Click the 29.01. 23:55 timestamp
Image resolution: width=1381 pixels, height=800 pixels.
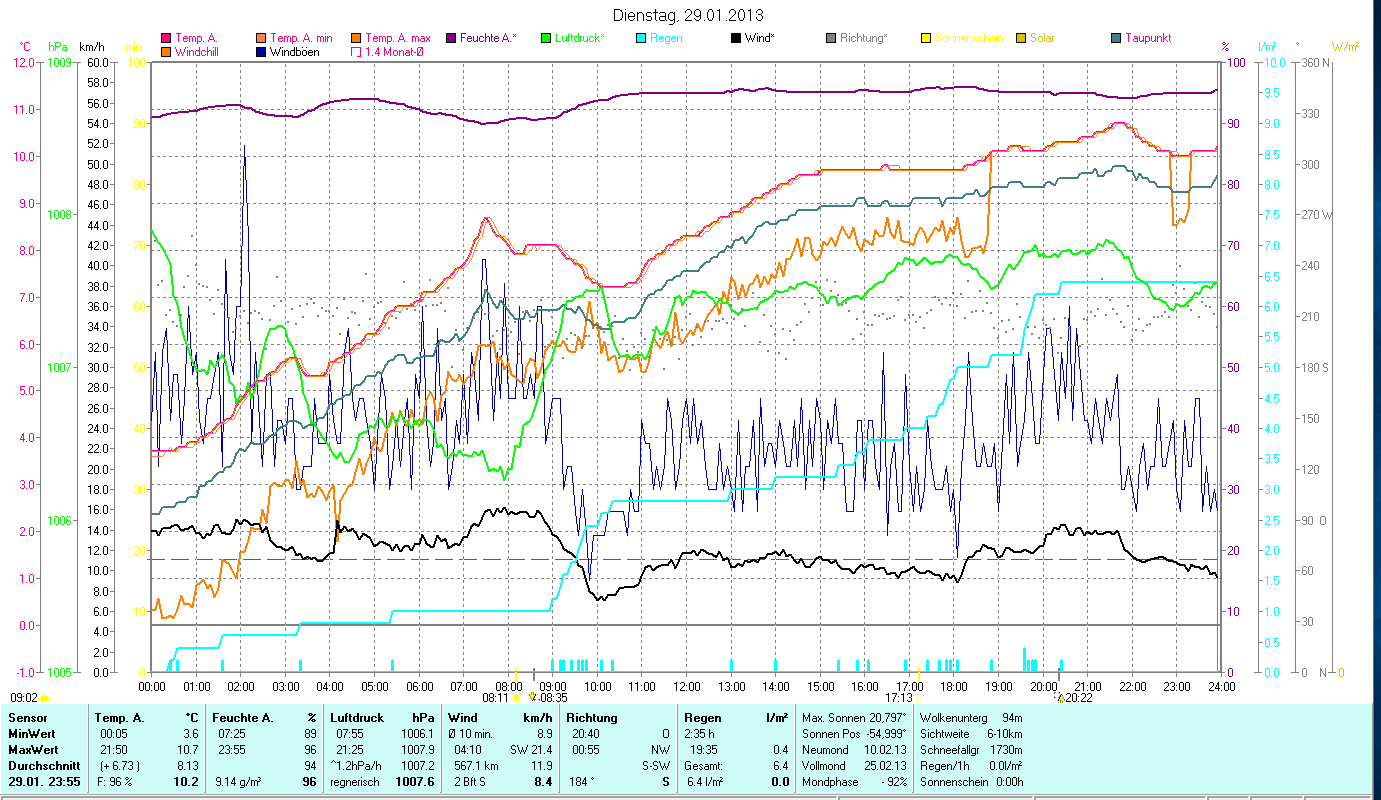[44, 782]
